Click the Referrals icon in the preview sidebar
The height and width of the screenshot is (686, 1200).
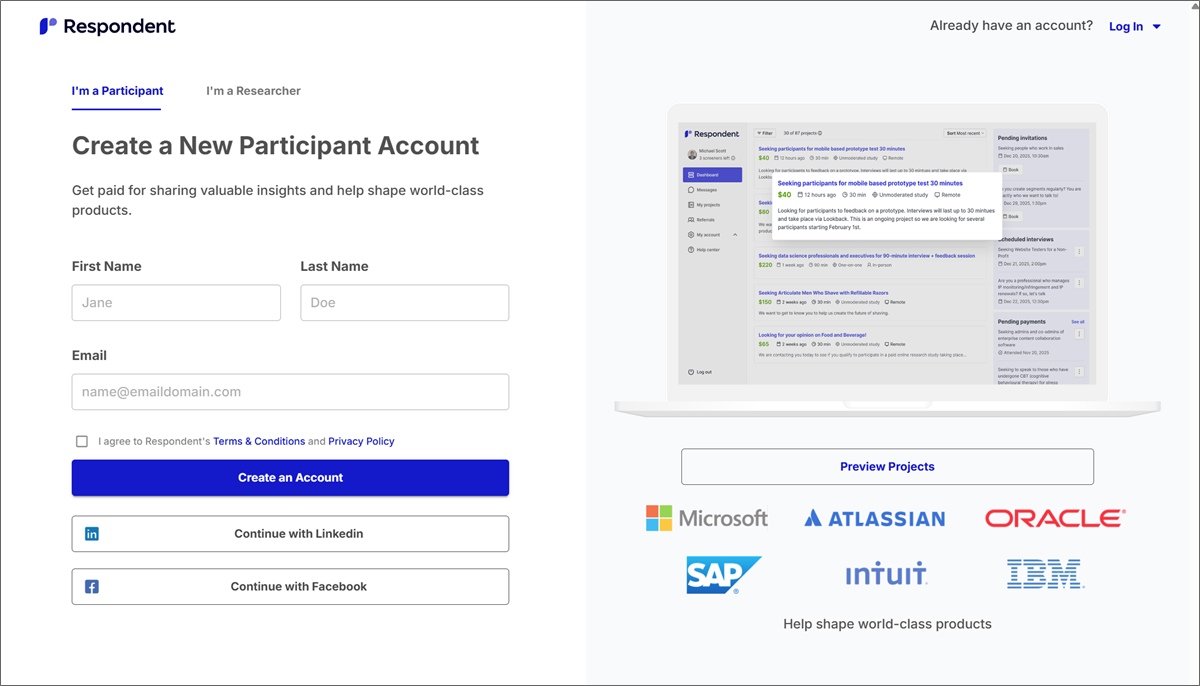click(689, 219)
